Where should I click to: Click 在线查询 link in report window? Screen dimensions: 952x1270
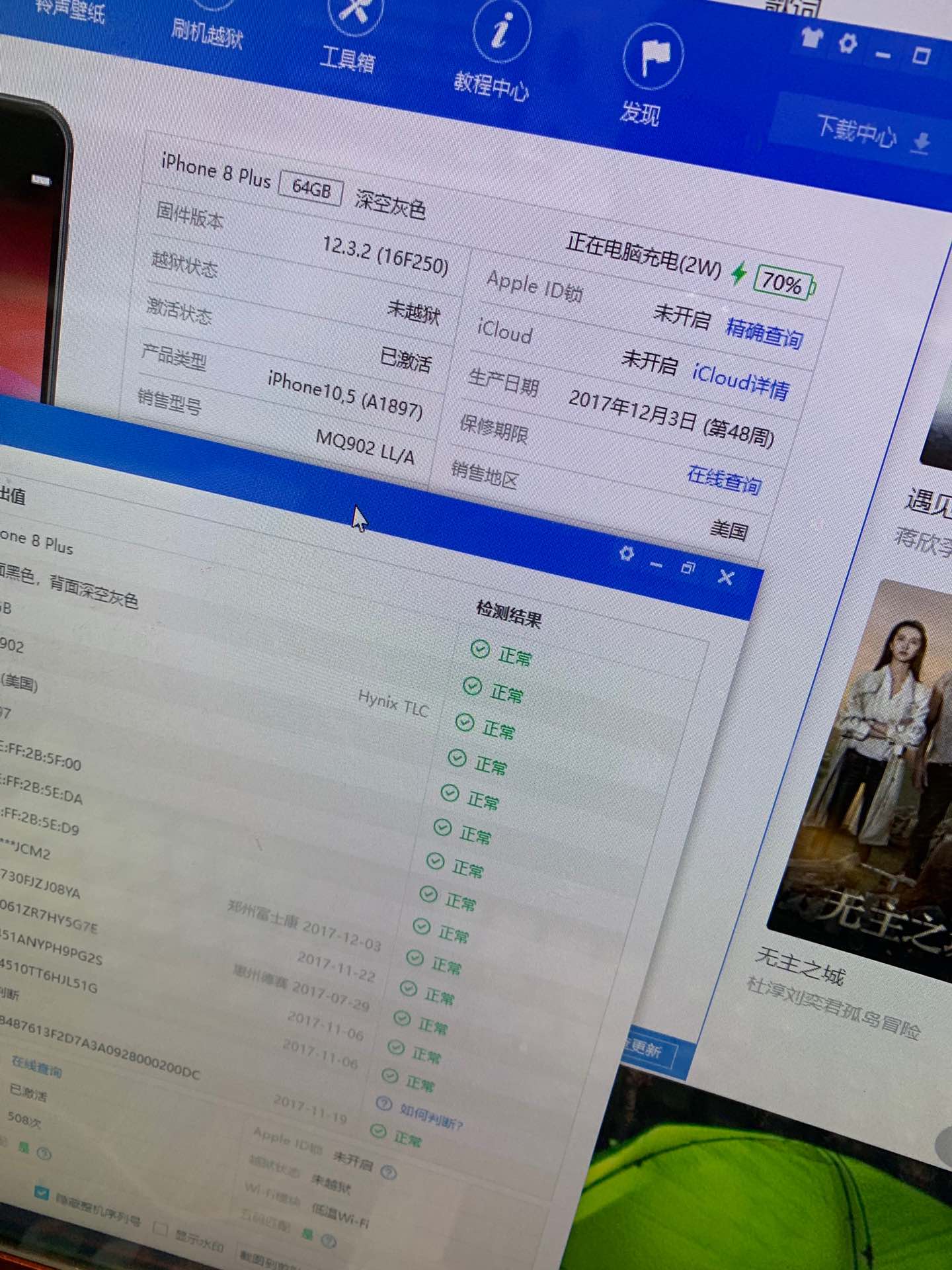click(37, 1066)
